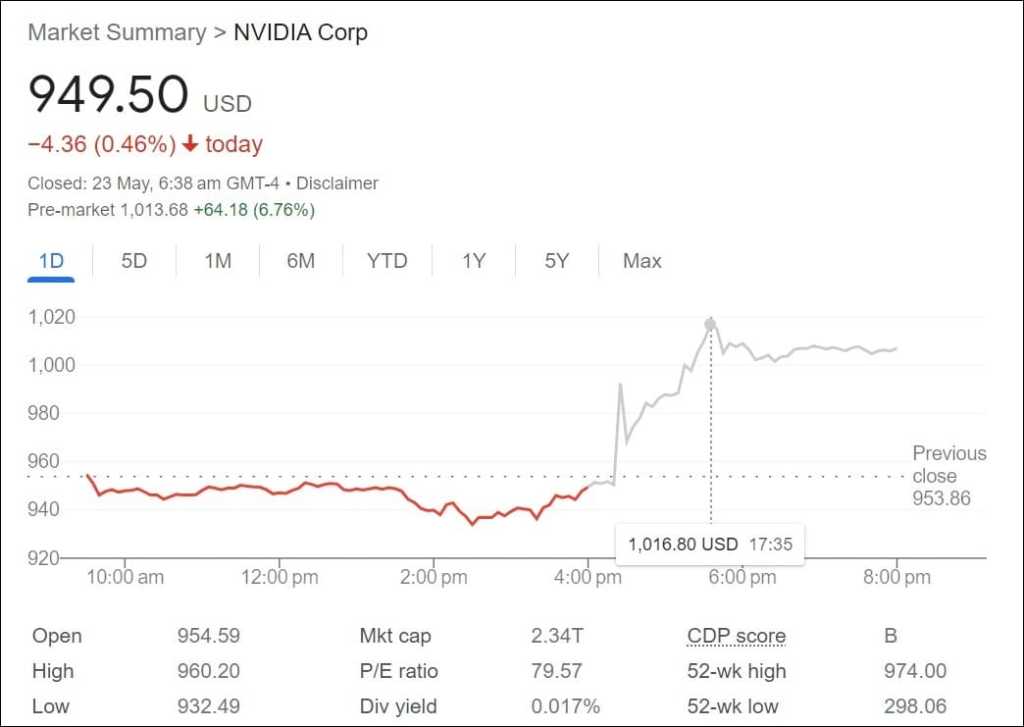Viewport: 1024px width, 727px height.
Task: Click the 949.50 USD price
Action: pos(108,95)
